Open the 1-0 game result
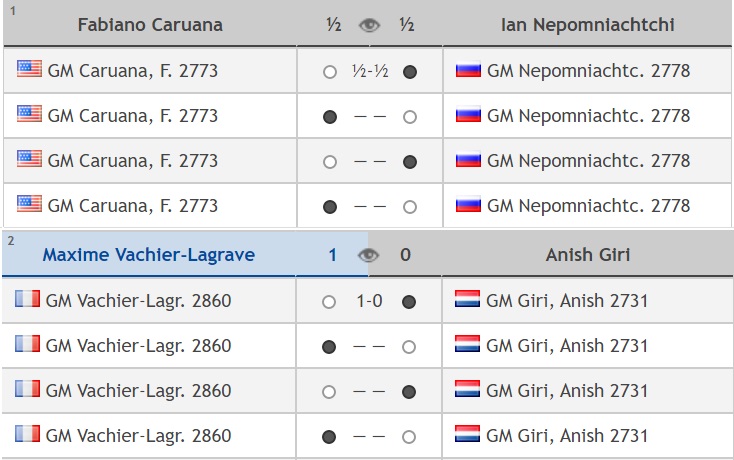This screenshot has height=460, width=734. tap(369, 301)
